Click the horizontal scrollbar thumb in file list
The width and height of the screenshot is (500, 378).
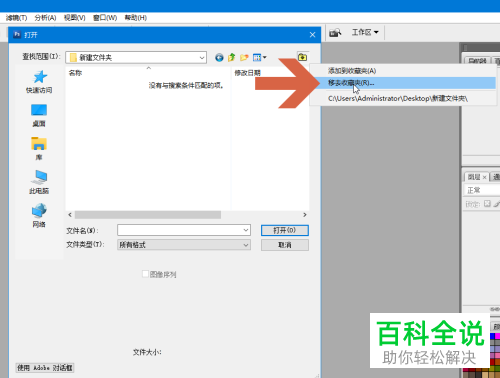[148, 215]
